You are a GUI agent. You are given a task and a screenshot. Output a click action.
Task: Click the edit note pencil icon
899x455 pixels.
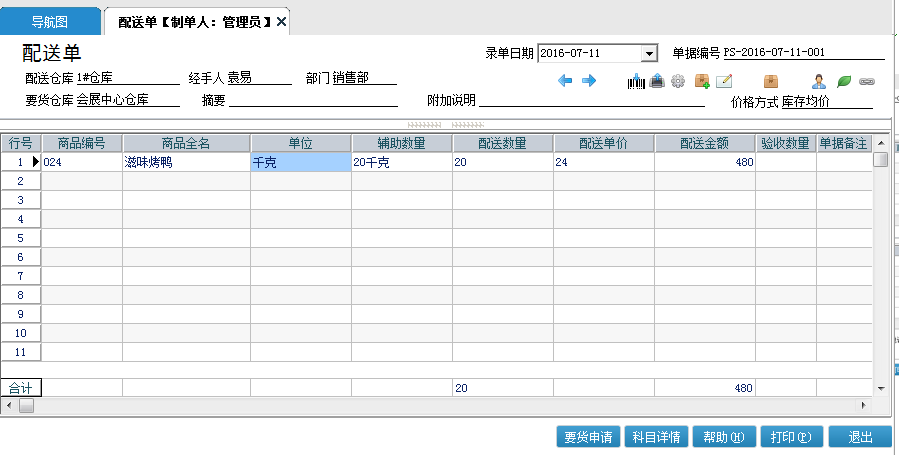724,81
